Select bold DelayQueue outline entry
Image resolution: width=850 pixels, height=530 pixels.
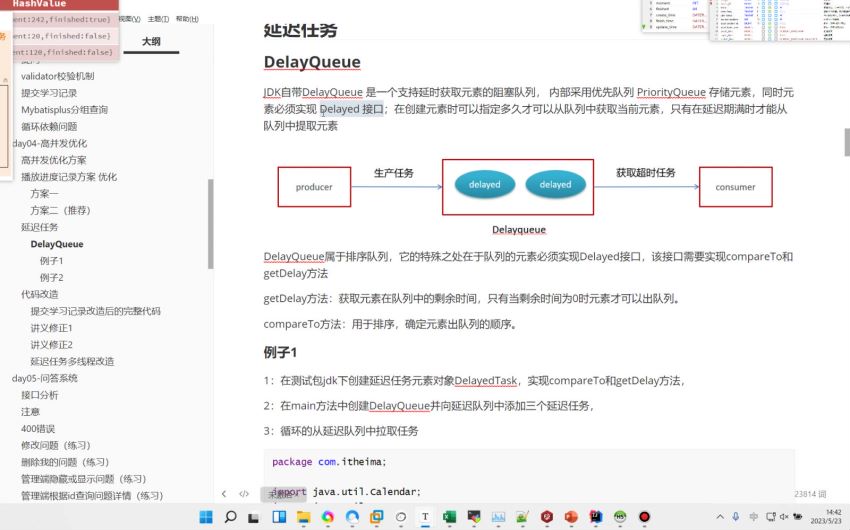point(57,244)
